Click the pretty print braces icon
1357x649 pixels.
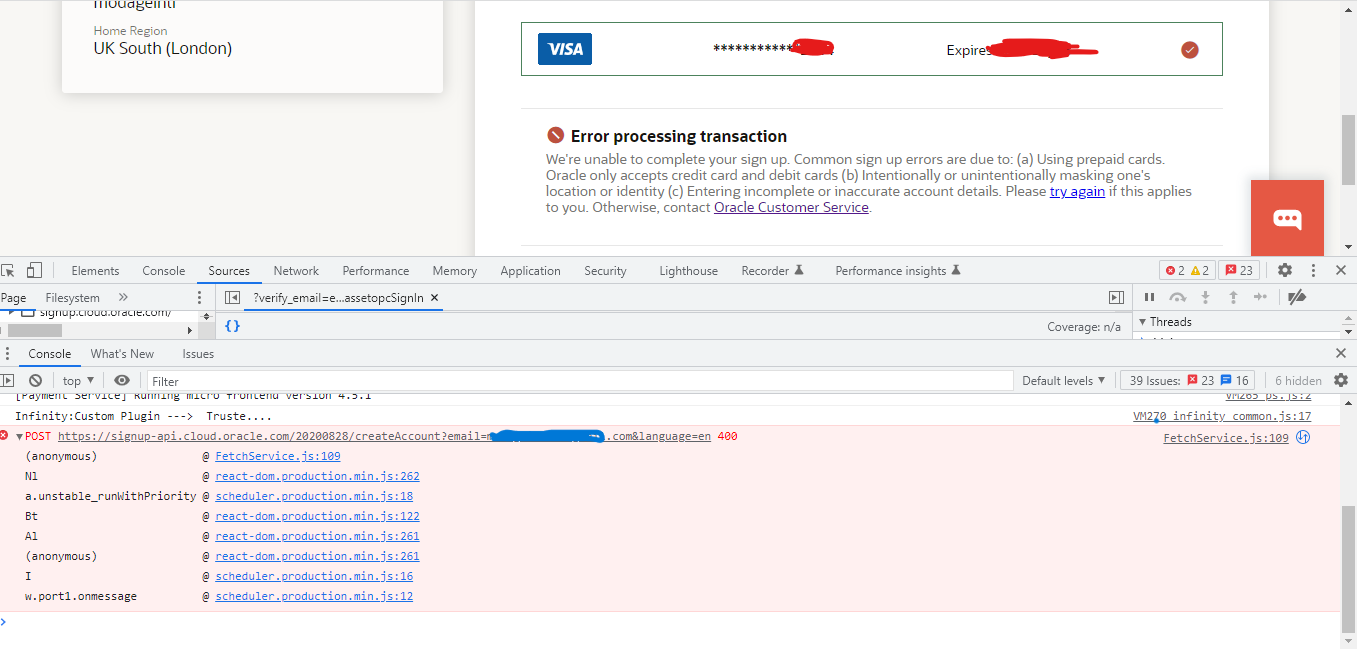point(232,326)
